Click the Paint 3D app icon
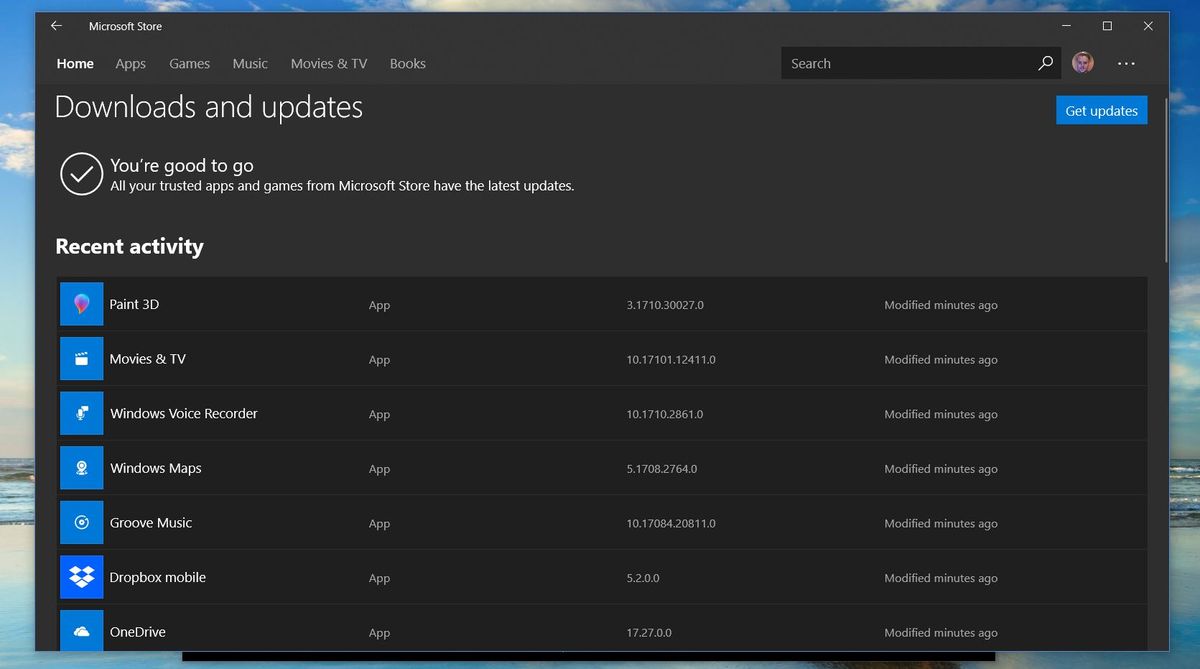This screenshot has width=1200, height=669. pos(81,304)
